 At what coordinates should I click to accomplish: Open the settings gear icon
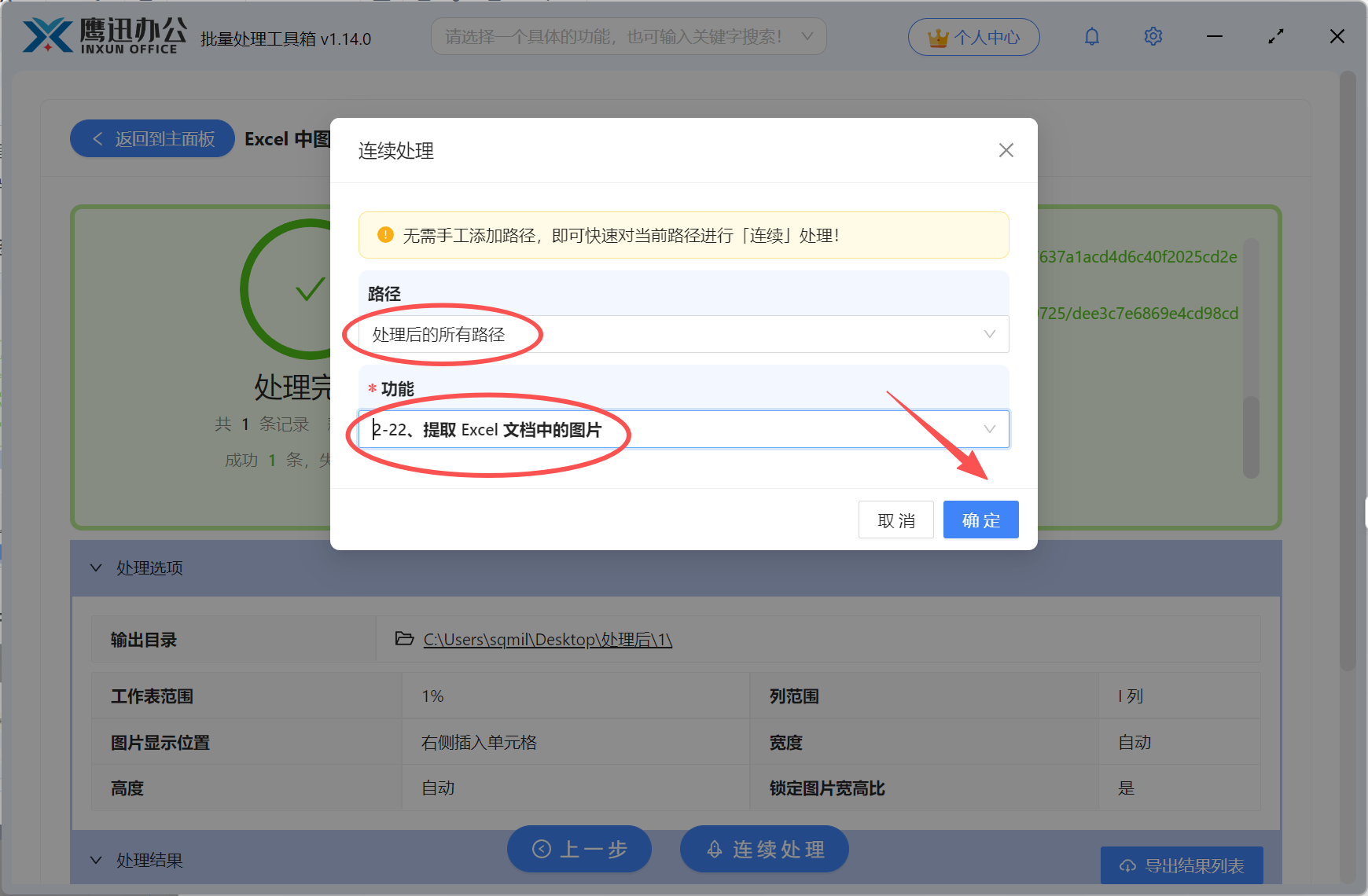[1153, 36]
